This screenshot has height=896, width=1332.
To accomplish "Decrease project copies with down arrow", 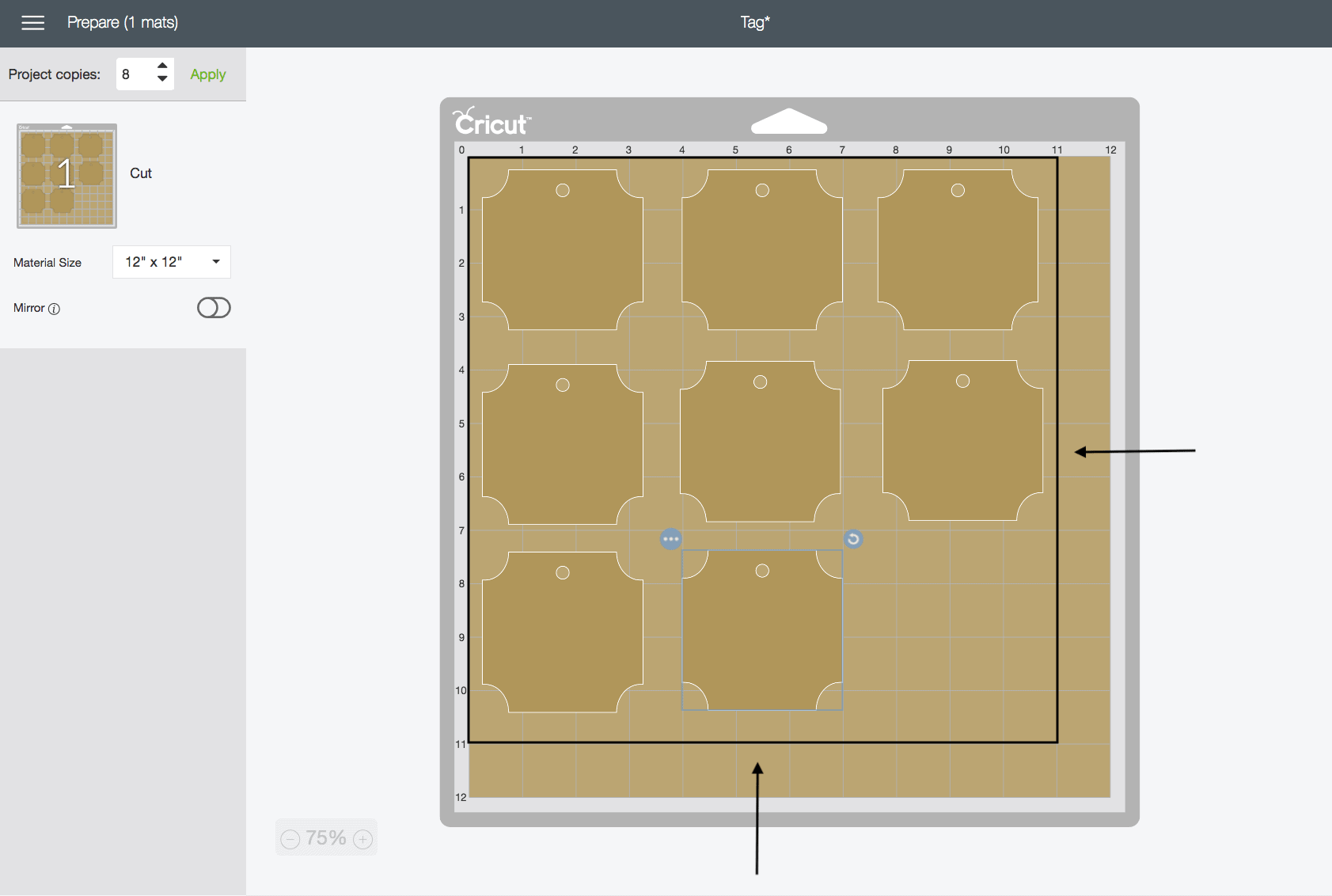I will pyautogui.click(x=162, y=80).
